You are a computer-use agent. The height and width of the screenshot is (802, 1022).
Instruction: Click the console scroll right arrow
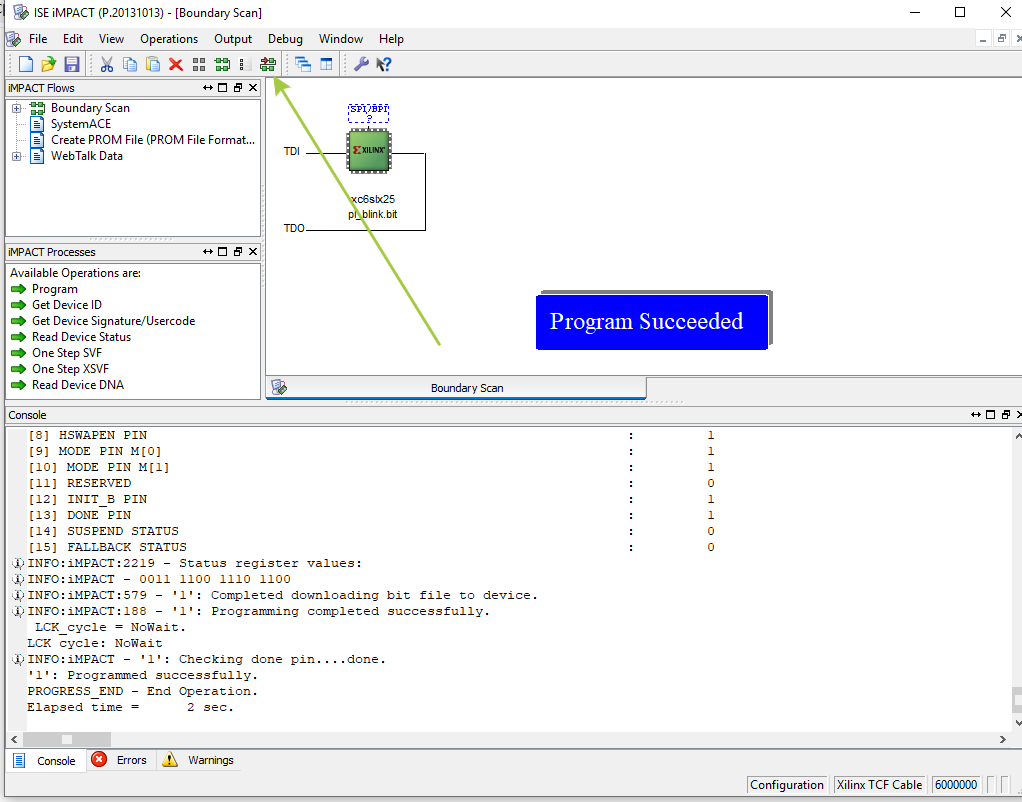[x=1002, y=739]
